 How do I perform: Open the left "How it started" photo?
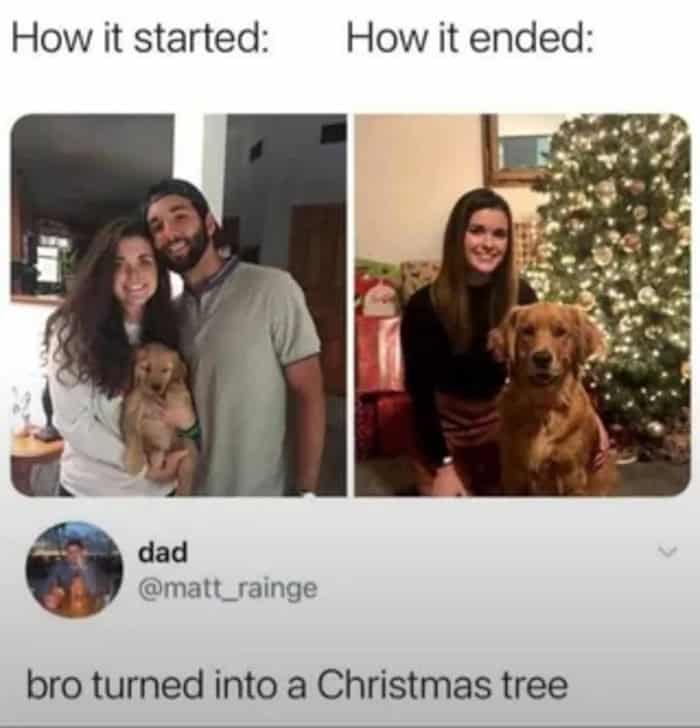point(179,305)
